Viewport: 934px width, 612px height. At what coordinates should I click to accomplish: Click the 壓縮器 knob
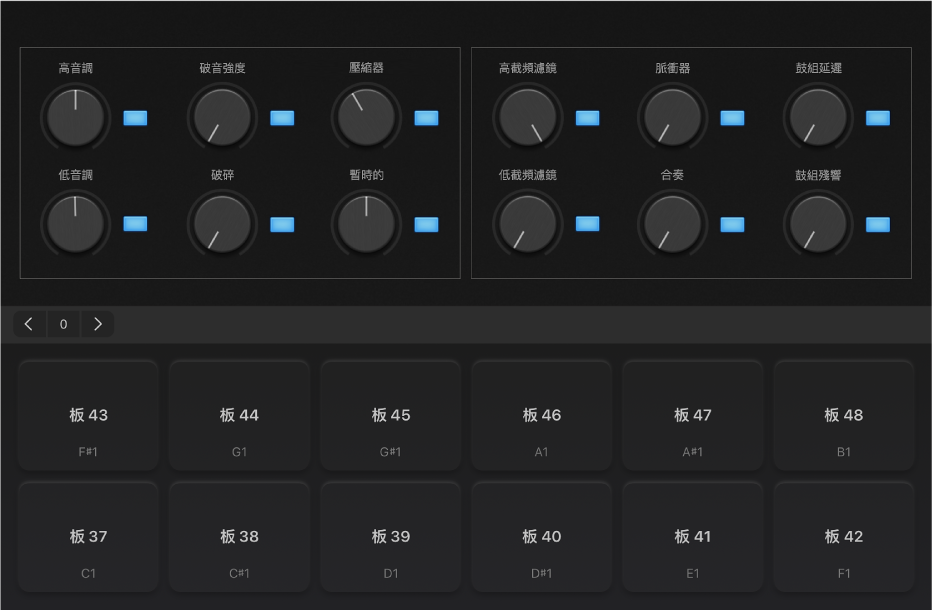tap(366, 117)
